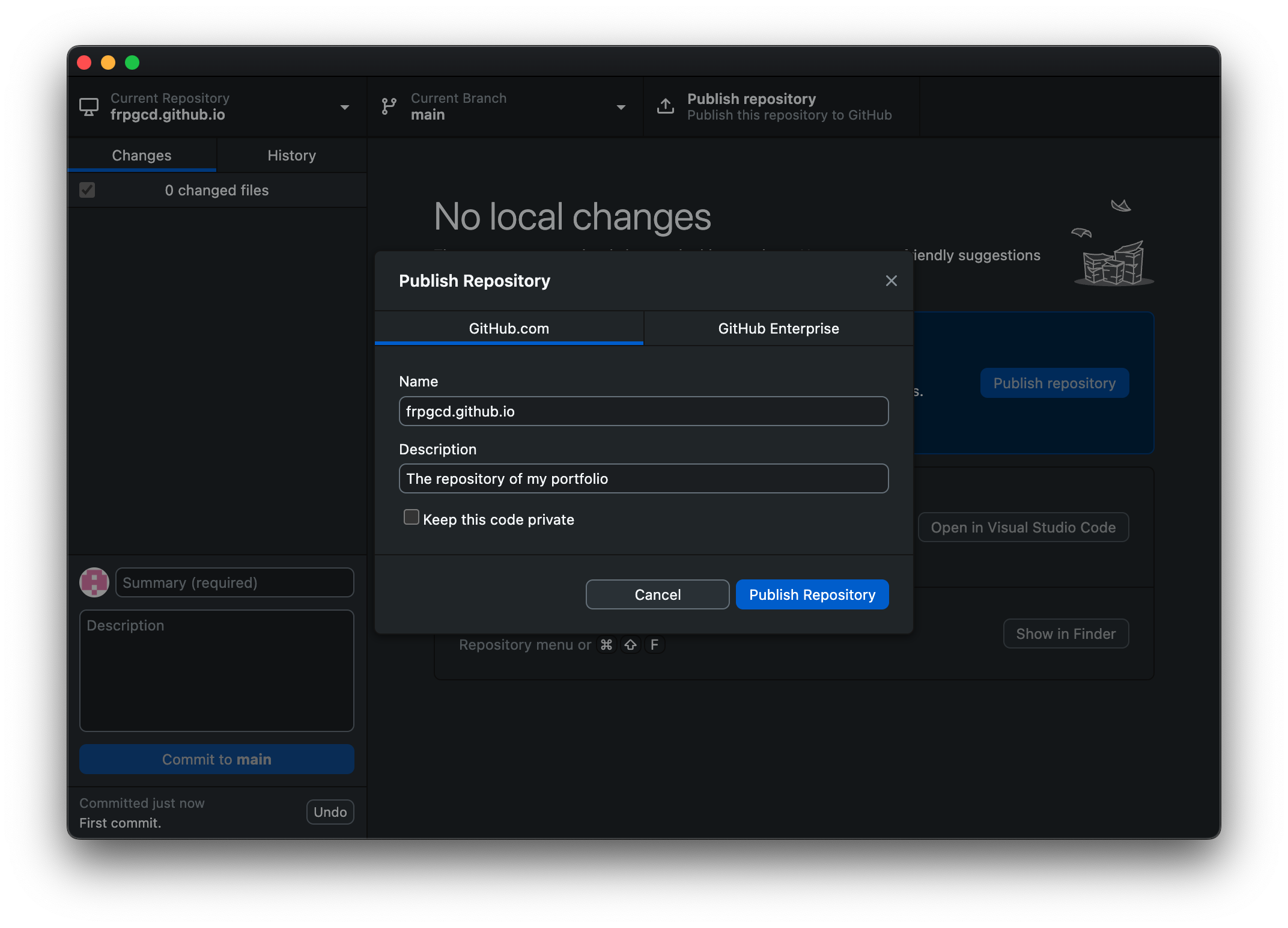Click the '0 changed files' label
Screen dimensions: 1288x928
pyautogui.click(x=217, y=190)
